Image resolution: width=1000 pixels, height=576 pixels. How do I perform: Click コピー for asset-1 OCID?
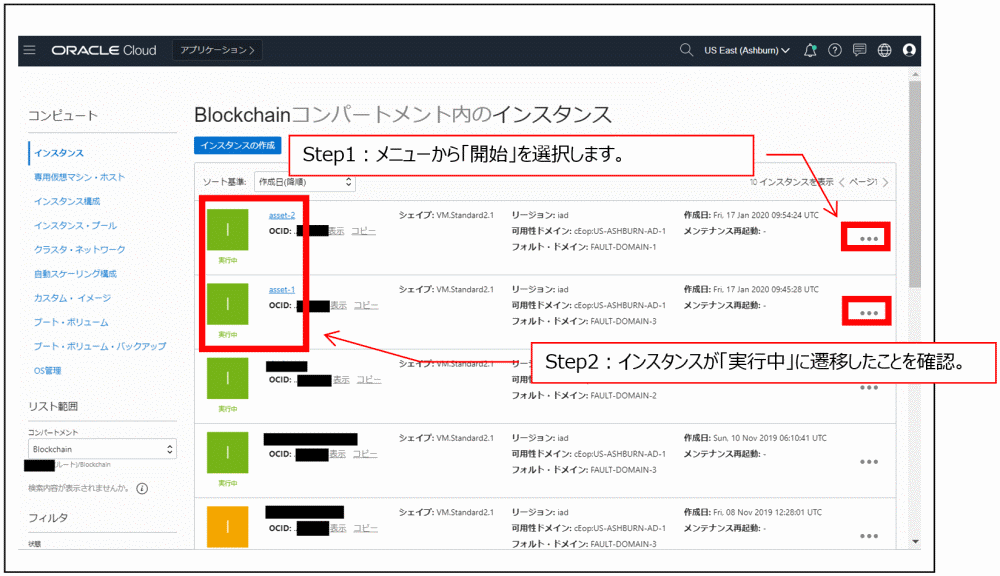tap(366, 306)
